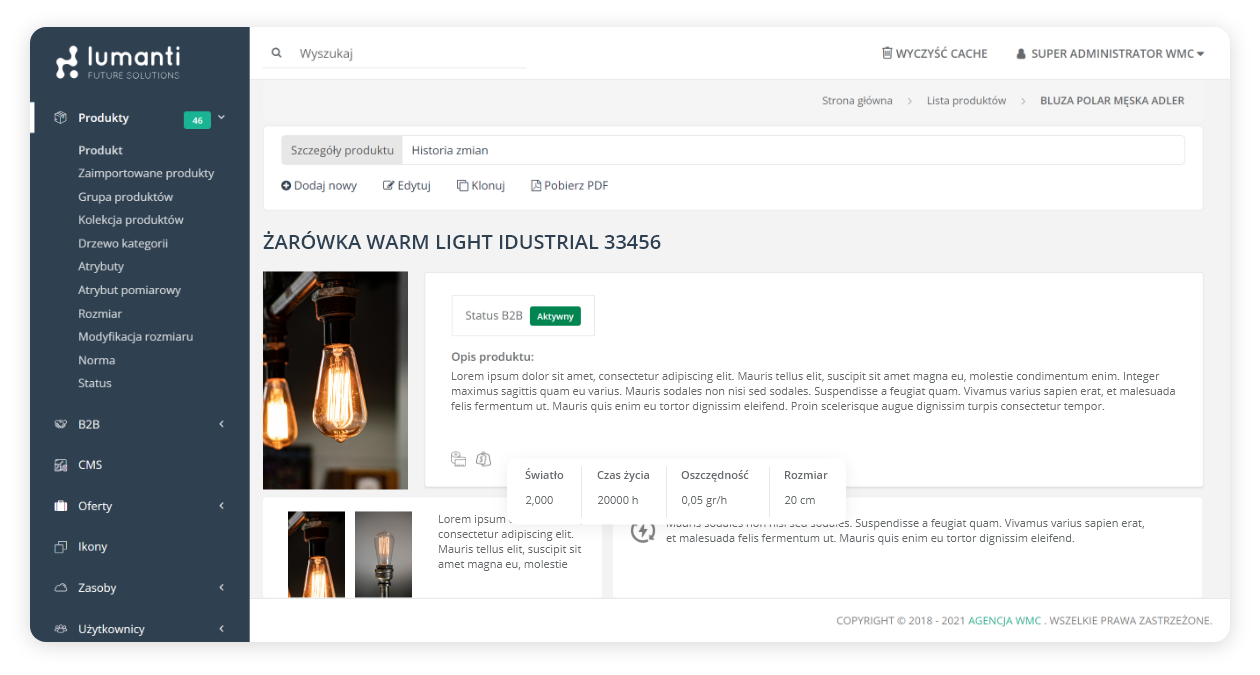Select the second bulb thumbnail image
Image resolution: width=1260 pixels, height=675 pixels.
pyautogui.click(x=383, y=555)
